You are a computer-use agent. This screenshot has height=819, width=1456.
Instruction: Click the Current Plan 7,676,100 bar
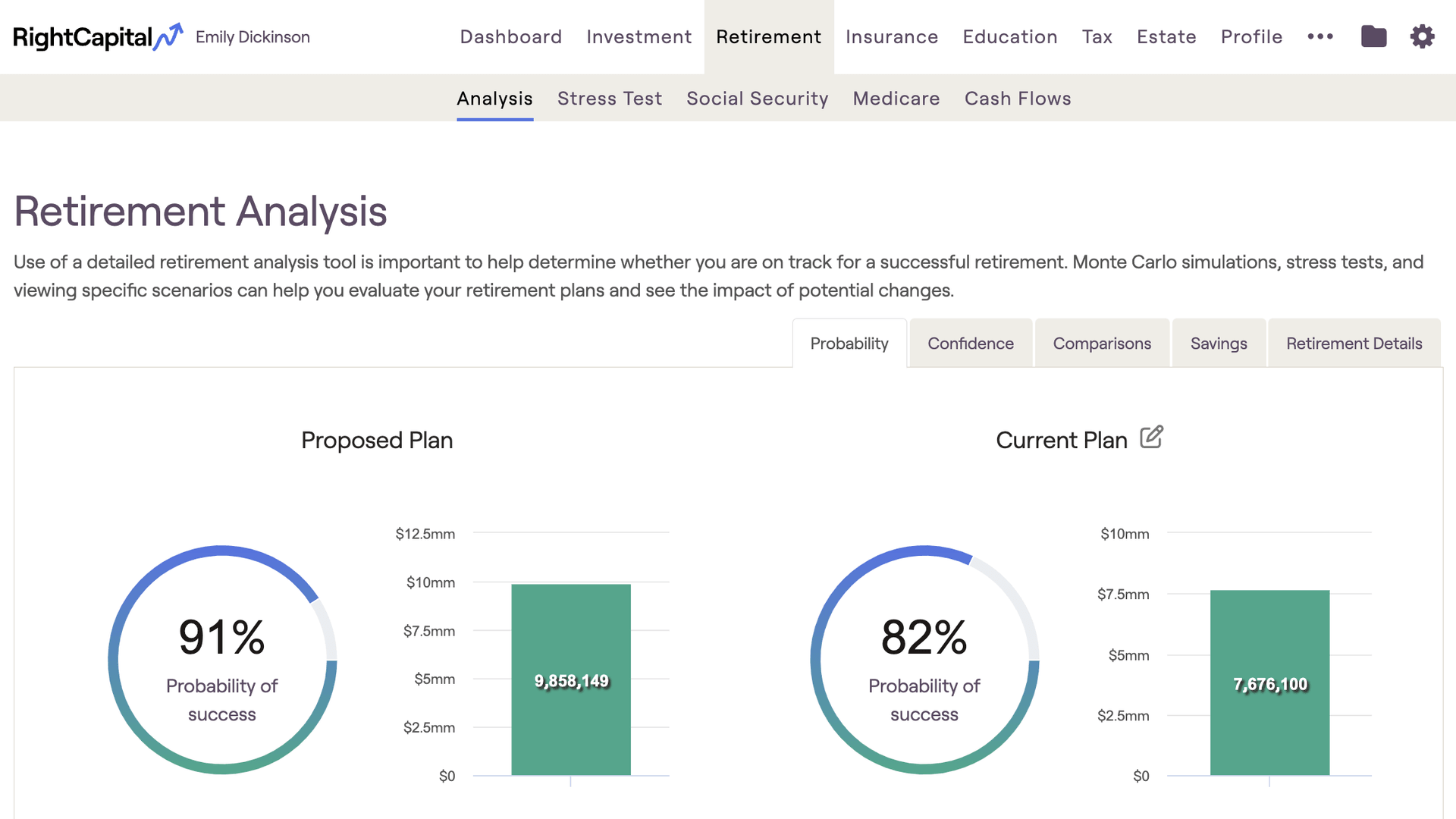1269,682
